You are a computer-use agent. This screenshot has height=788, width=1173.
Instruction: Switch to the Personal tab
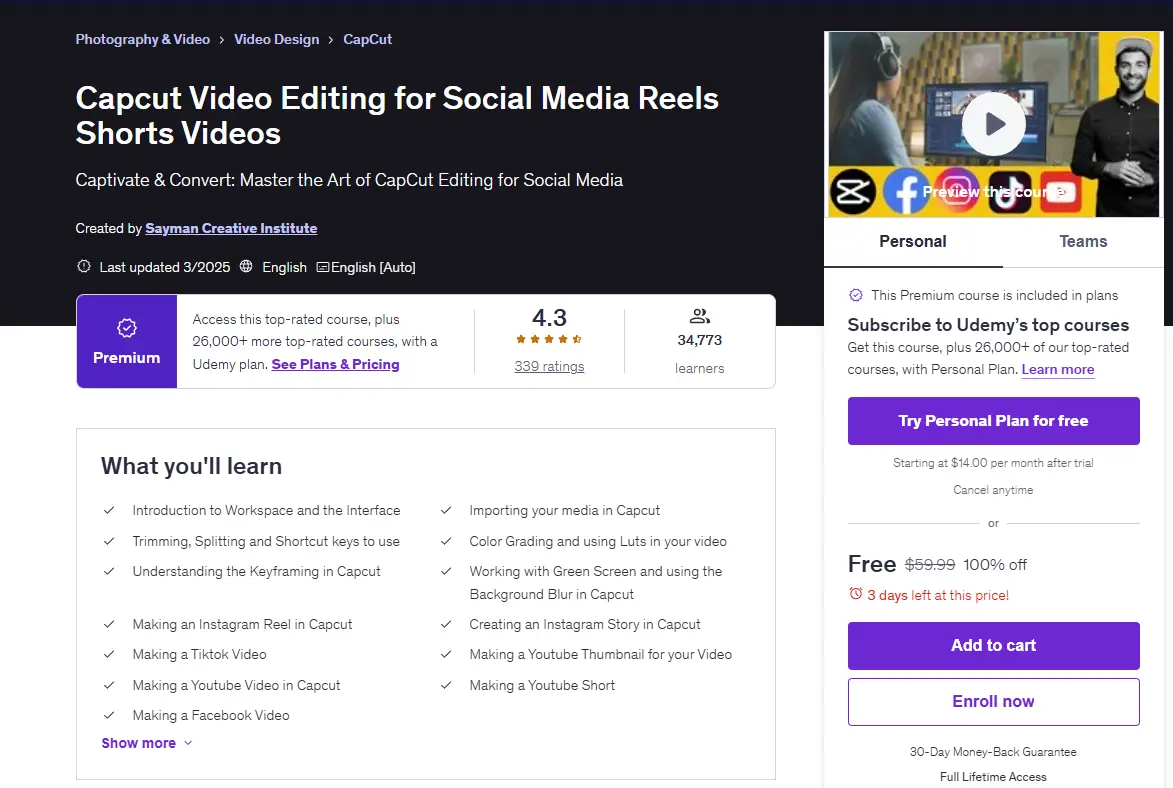coord(913,241)
